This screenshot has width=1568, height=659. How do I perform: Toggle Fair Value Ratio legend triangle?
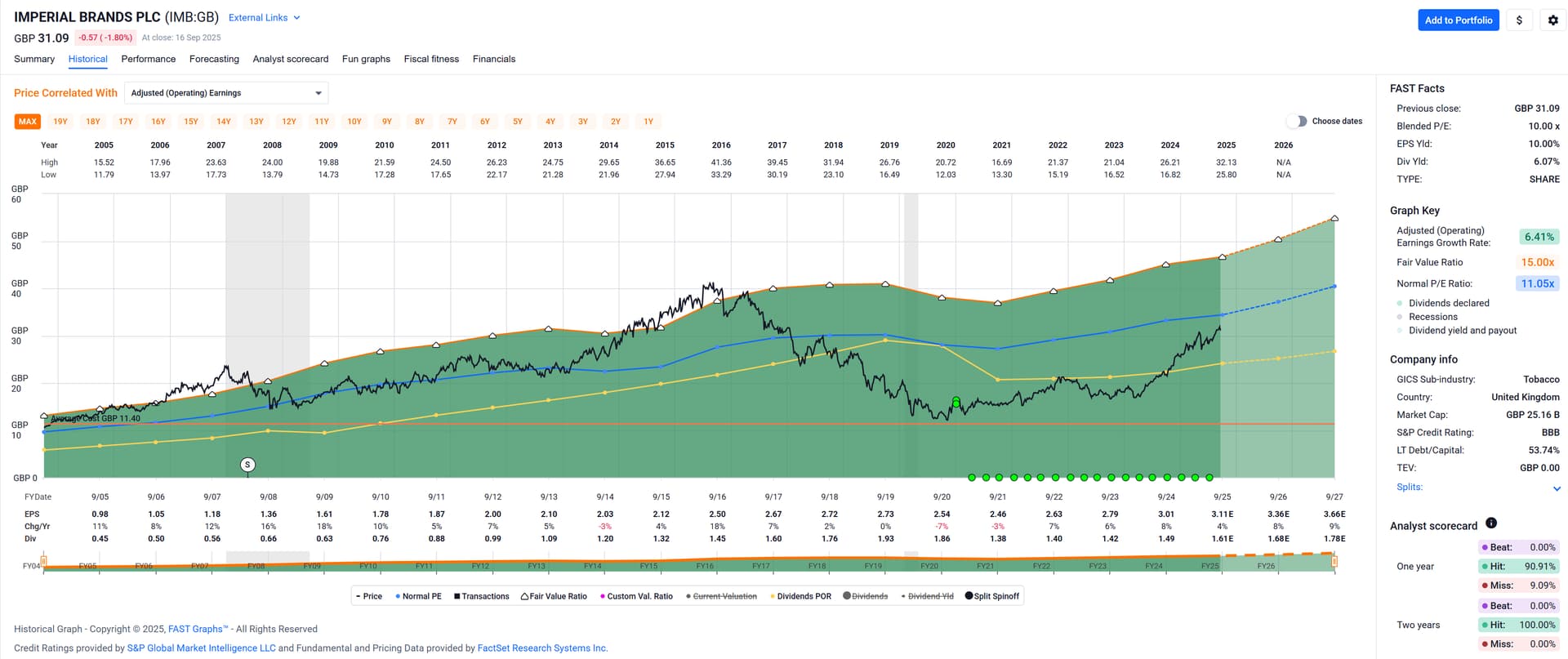[525, 596]
